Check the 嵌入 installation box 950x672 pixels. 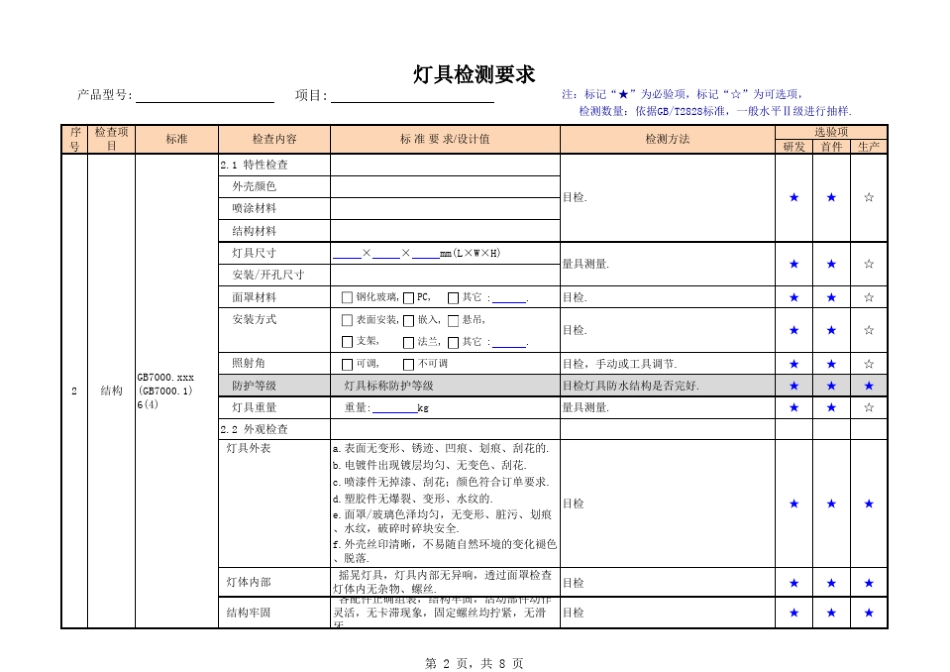pos(408,320)
